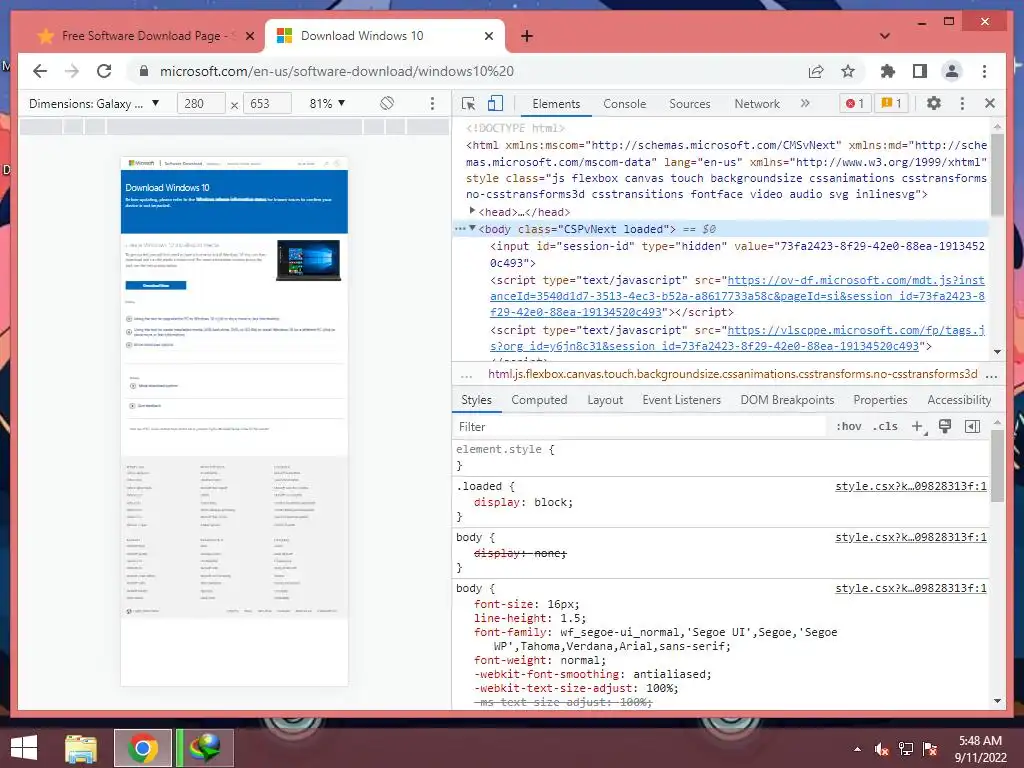Add new style rule plus icon

[918, 426]
